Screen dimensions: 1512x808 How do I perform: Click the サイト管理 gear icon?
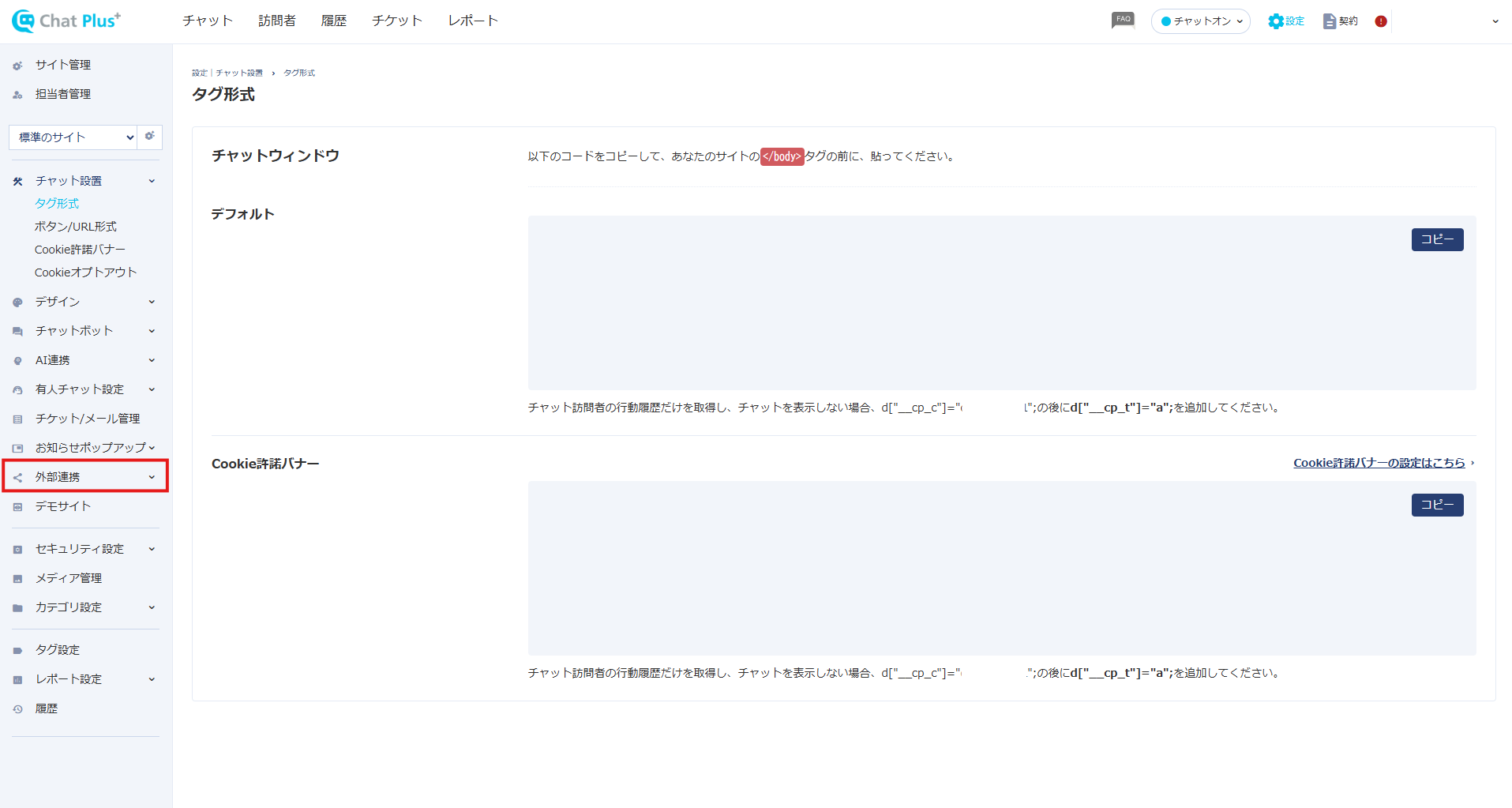tap(17, 66)
